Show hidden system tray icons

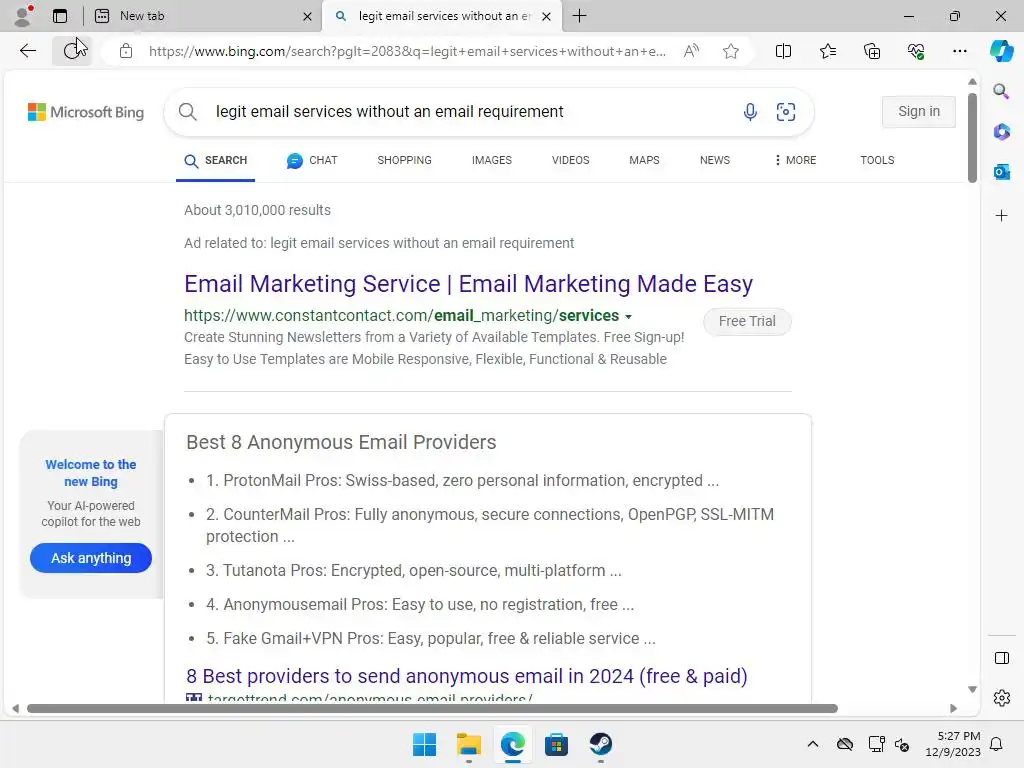point(812,744)
